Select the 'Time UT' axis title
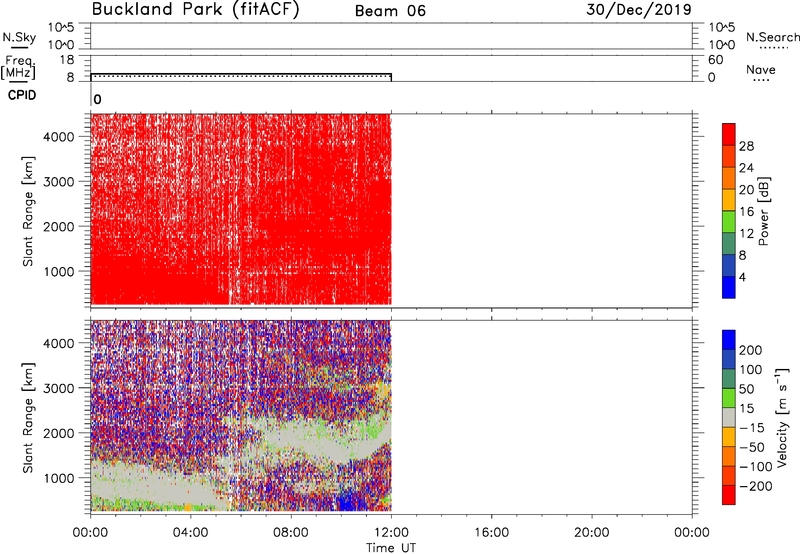Viewport: 800px width, 554px height. pyautogui.click(x=391, y=548)
